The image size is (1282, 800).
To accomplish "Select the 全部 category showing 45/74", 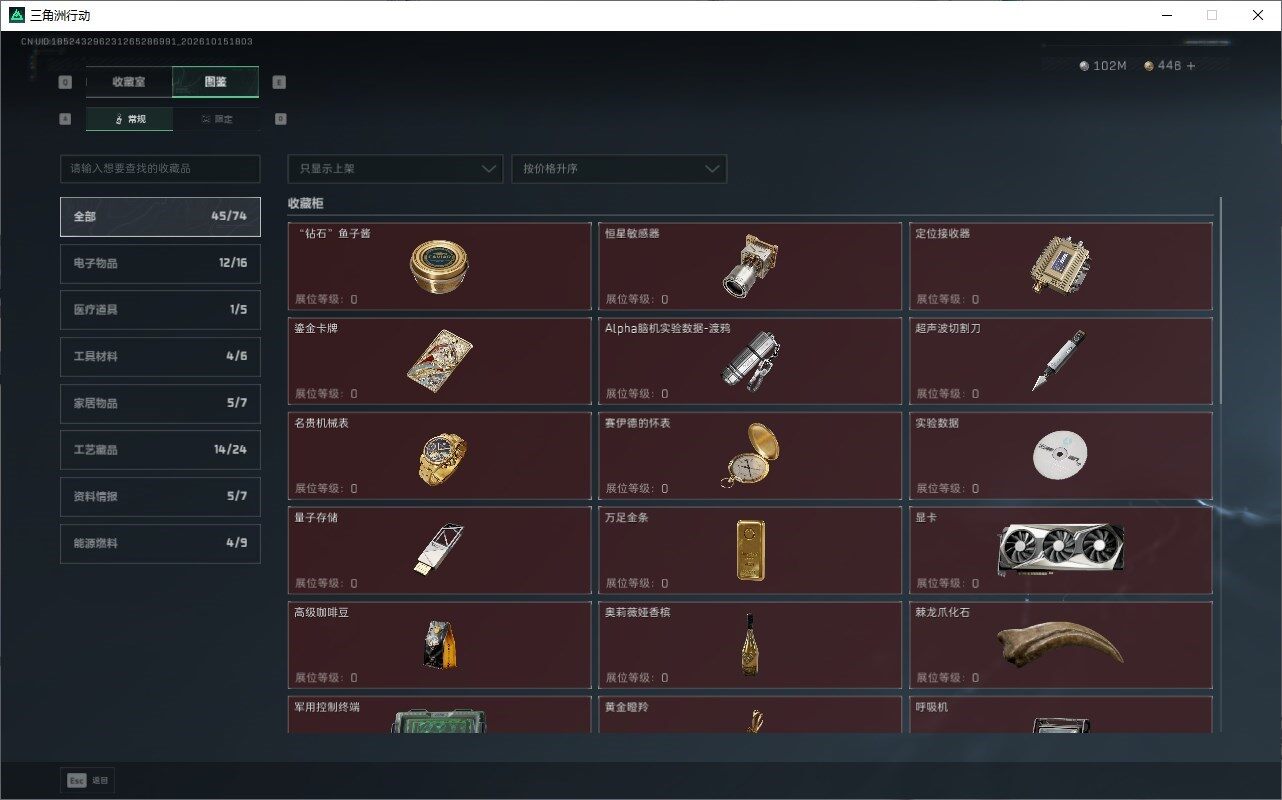I will click(x=160, y=217).
